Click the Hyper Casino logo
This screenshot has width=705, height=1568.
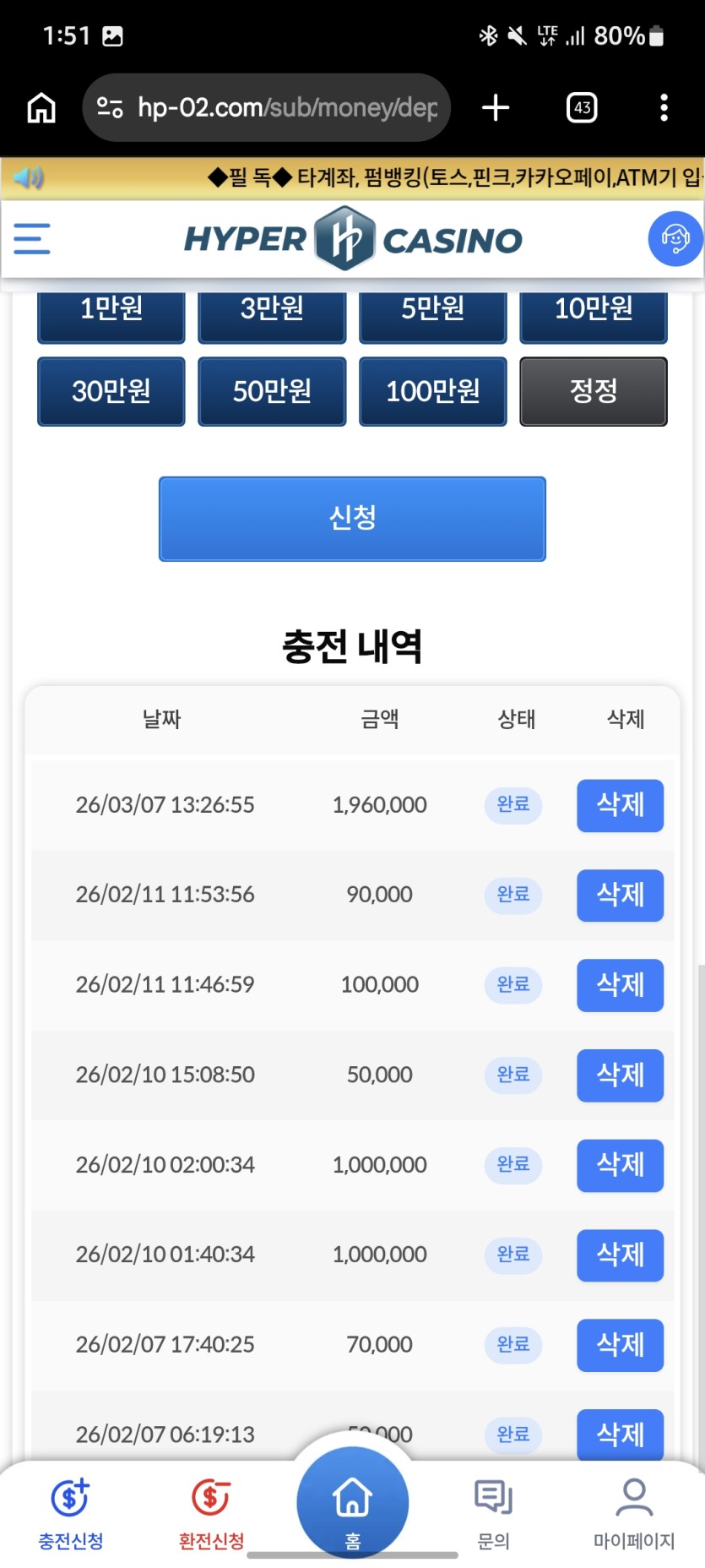(353, 239)
